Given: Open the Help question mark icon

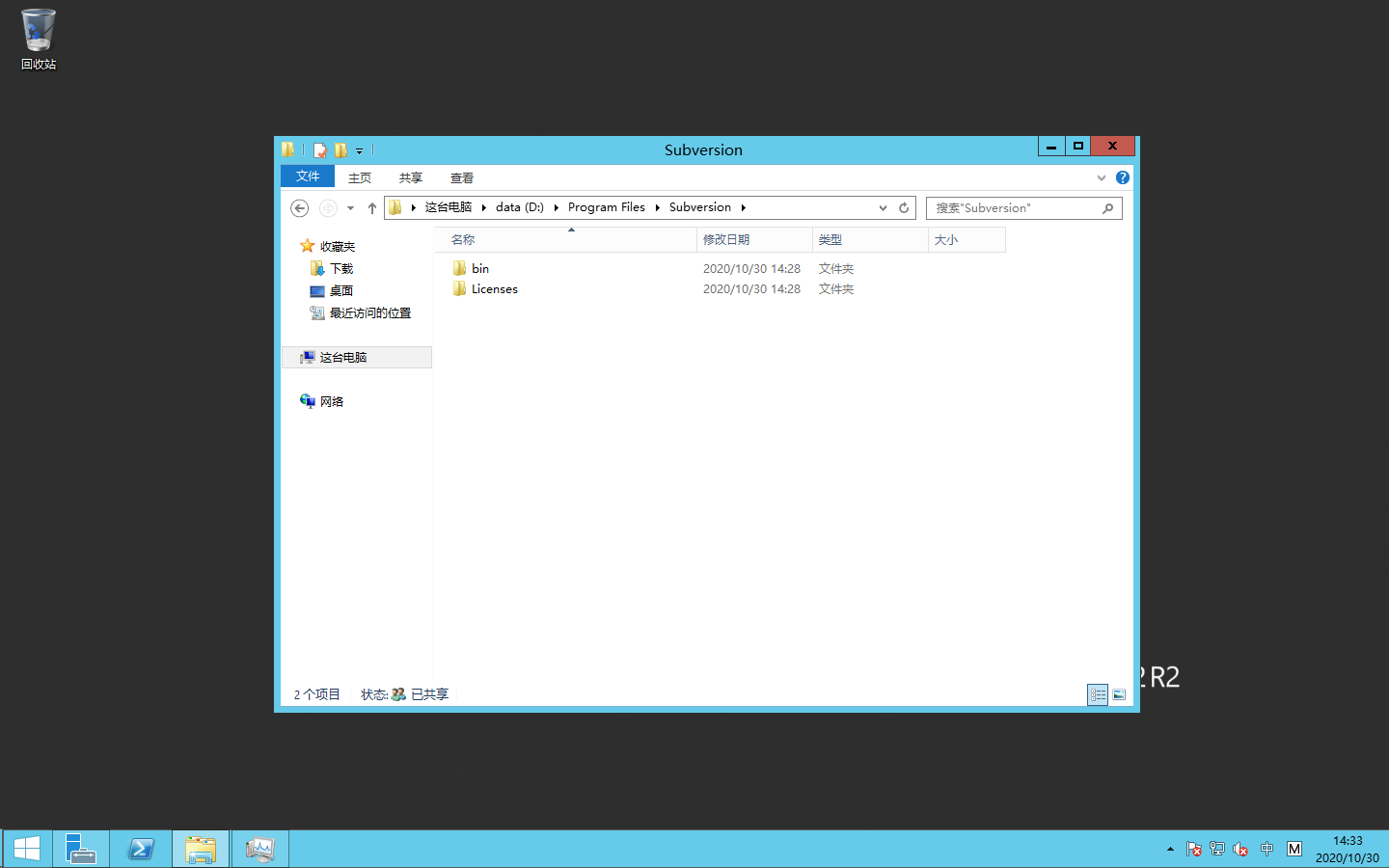Looking at the screenshot, I should (1122, 177).
